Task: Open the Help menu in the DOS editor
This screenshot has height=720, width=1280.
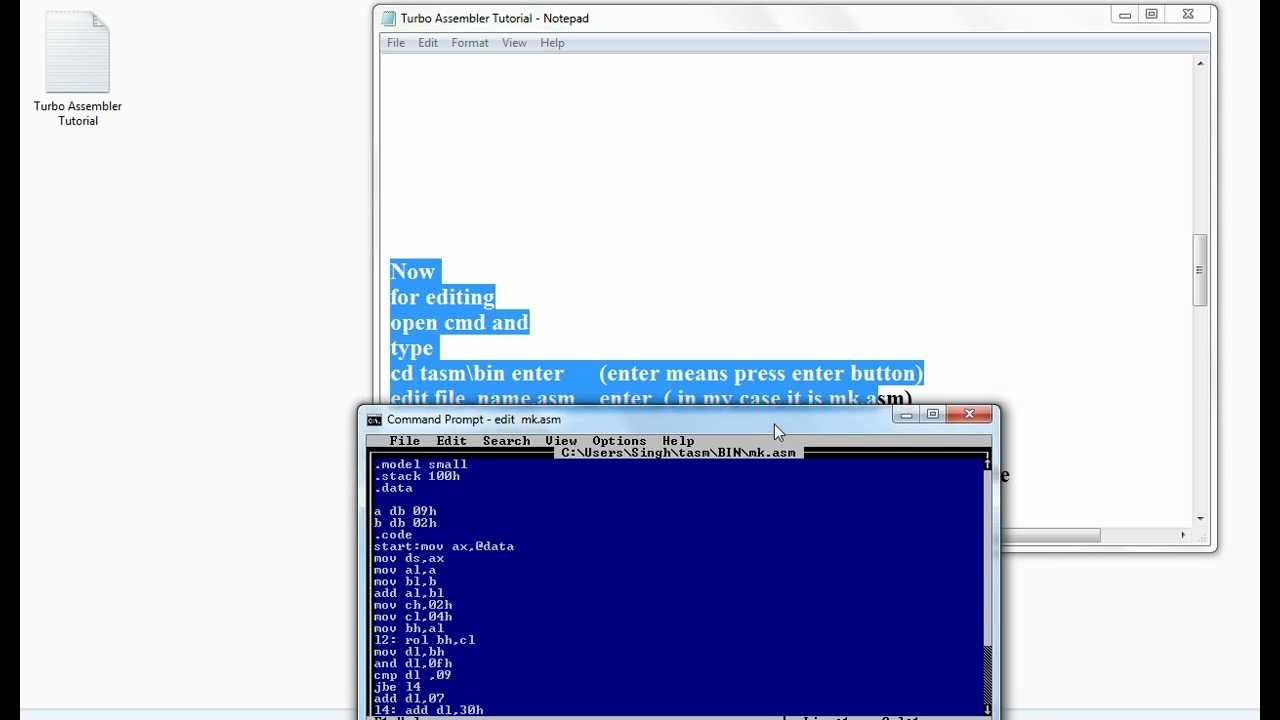Action: click(678, 441)
